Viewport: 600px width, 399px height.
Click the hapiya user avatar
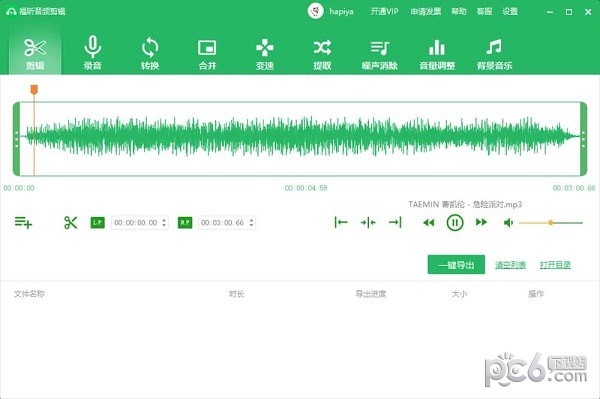[x=316, y=11]
